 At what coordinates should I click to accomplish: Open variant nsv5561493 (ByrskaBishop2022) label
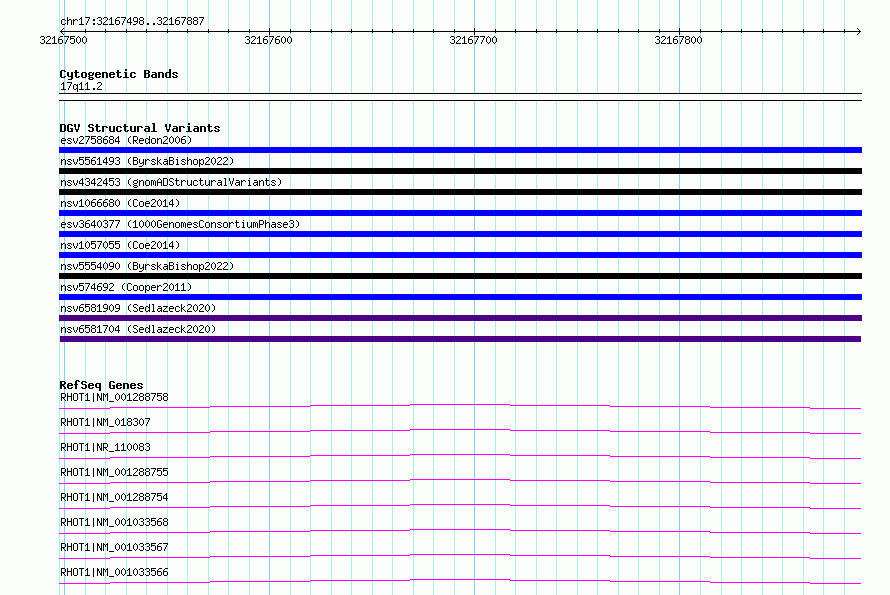(x=147, y=161)
